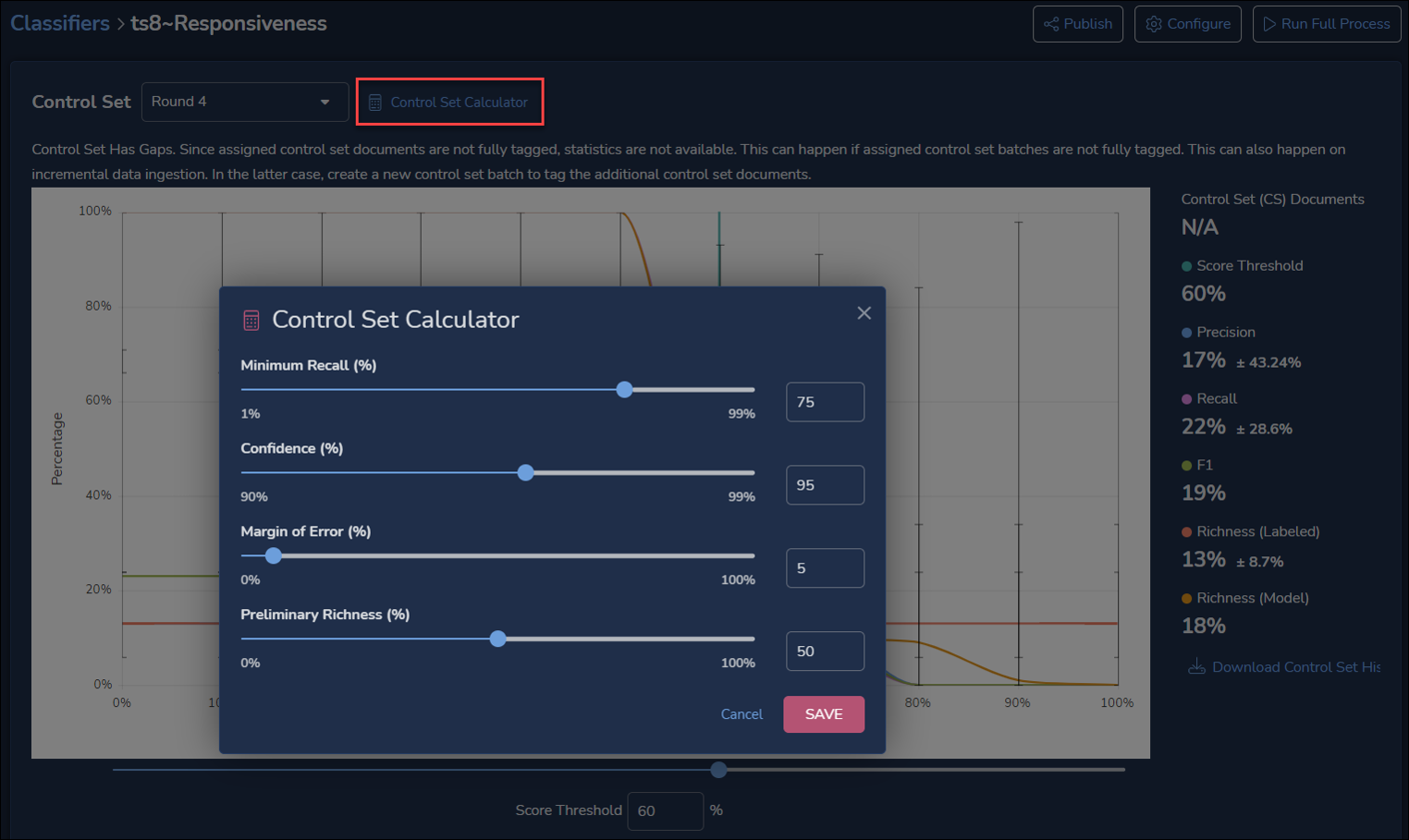Click the Score Threshold legend dot
The height and width of the screenshot is (840, 1409).
click(x=1187, y=266)
